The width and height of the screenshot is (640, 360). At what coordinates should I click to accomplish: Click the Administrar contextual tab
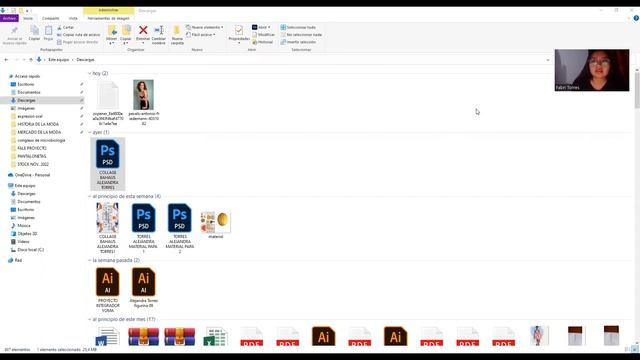click(x=109, y=10)
